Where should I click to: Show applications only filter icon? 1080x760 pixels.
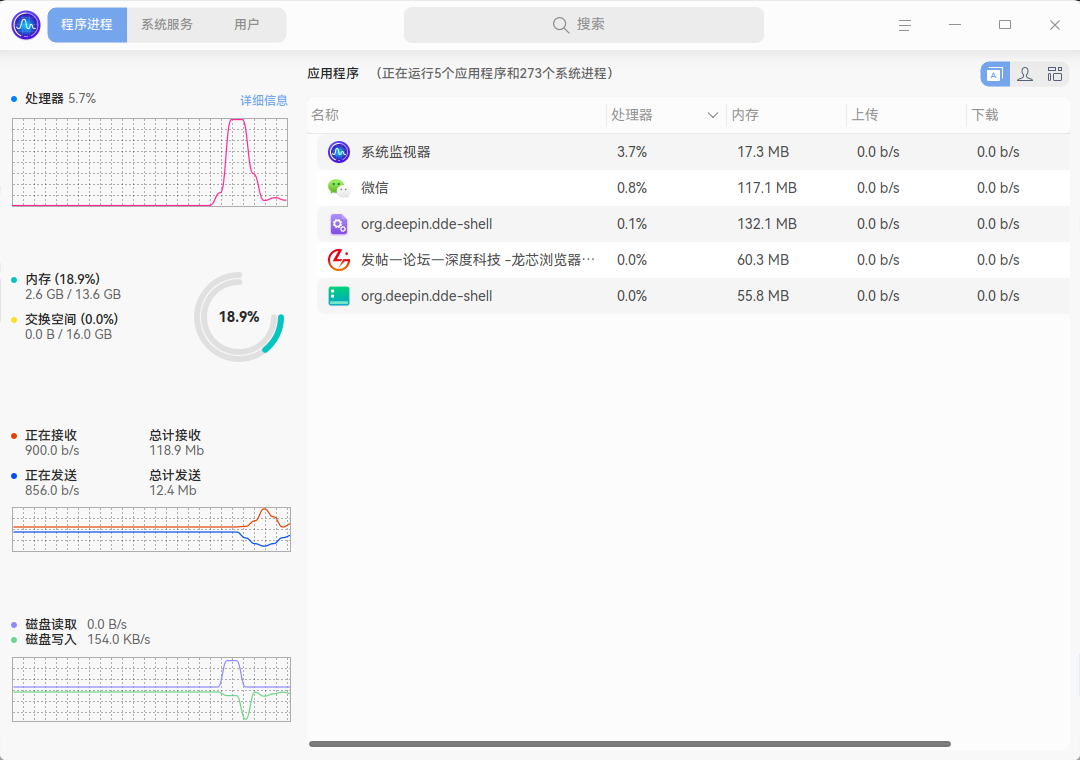(995, 74)
